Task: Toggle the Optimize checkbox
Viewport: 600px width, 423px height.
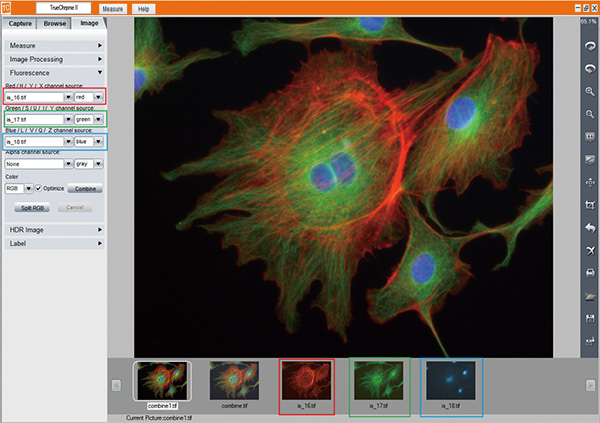Action: click(39, 188)
